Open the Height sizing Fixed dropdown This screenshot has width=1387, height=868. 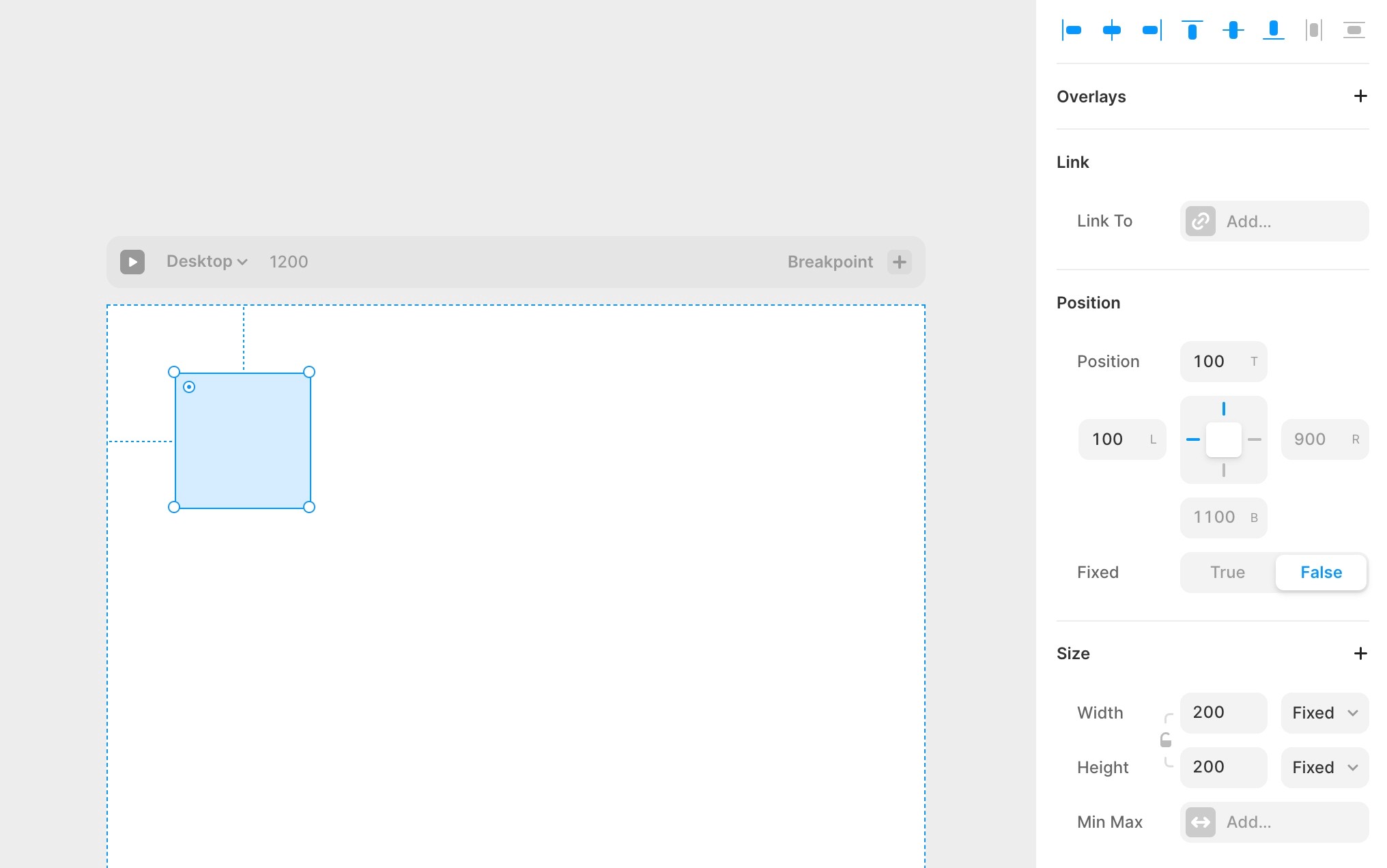point(1324,768)
